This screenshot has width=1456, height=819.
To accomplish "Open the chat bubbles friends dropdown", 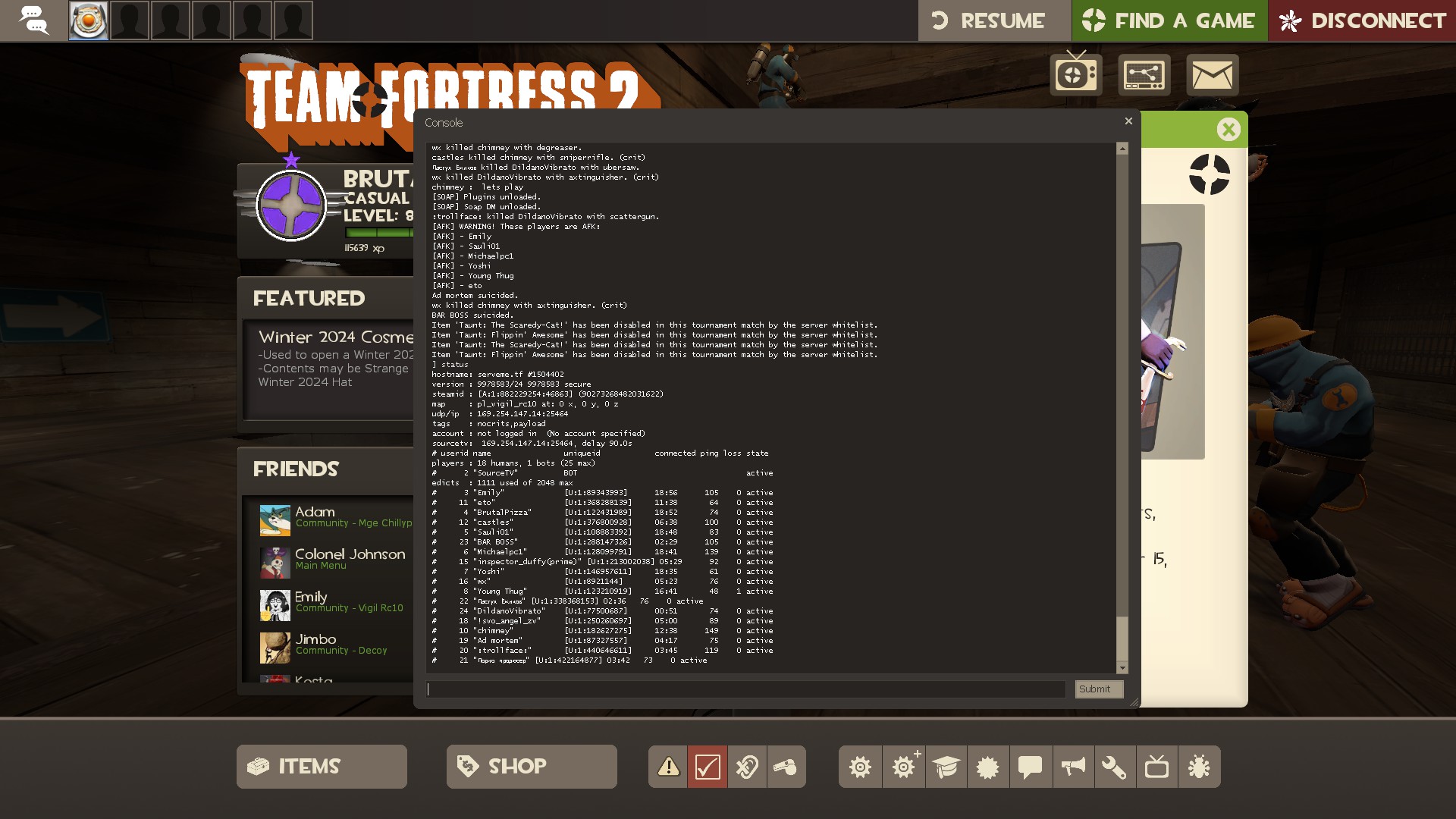I will tap(33, 20).
